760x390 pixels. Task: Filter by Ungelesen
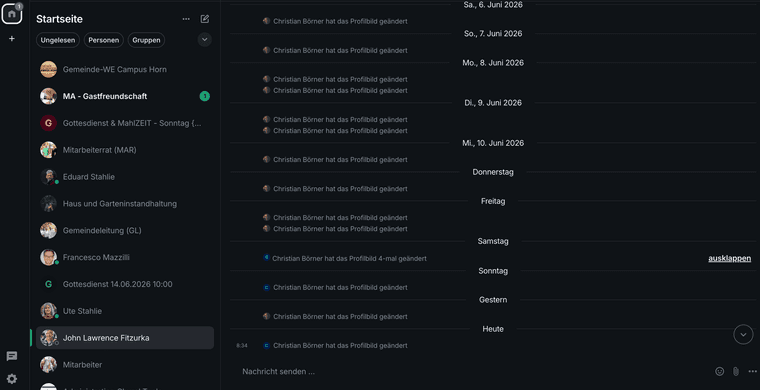coord(58,40)
